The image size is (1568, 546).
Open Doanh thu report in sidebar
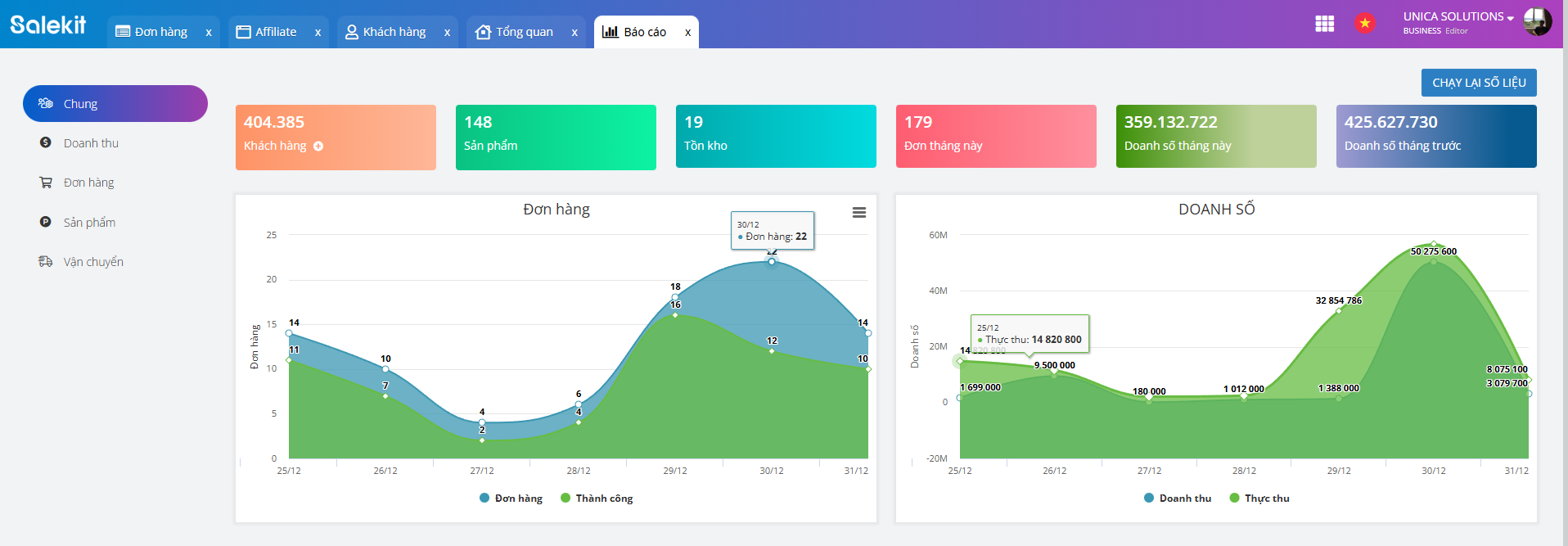(91, 143)
